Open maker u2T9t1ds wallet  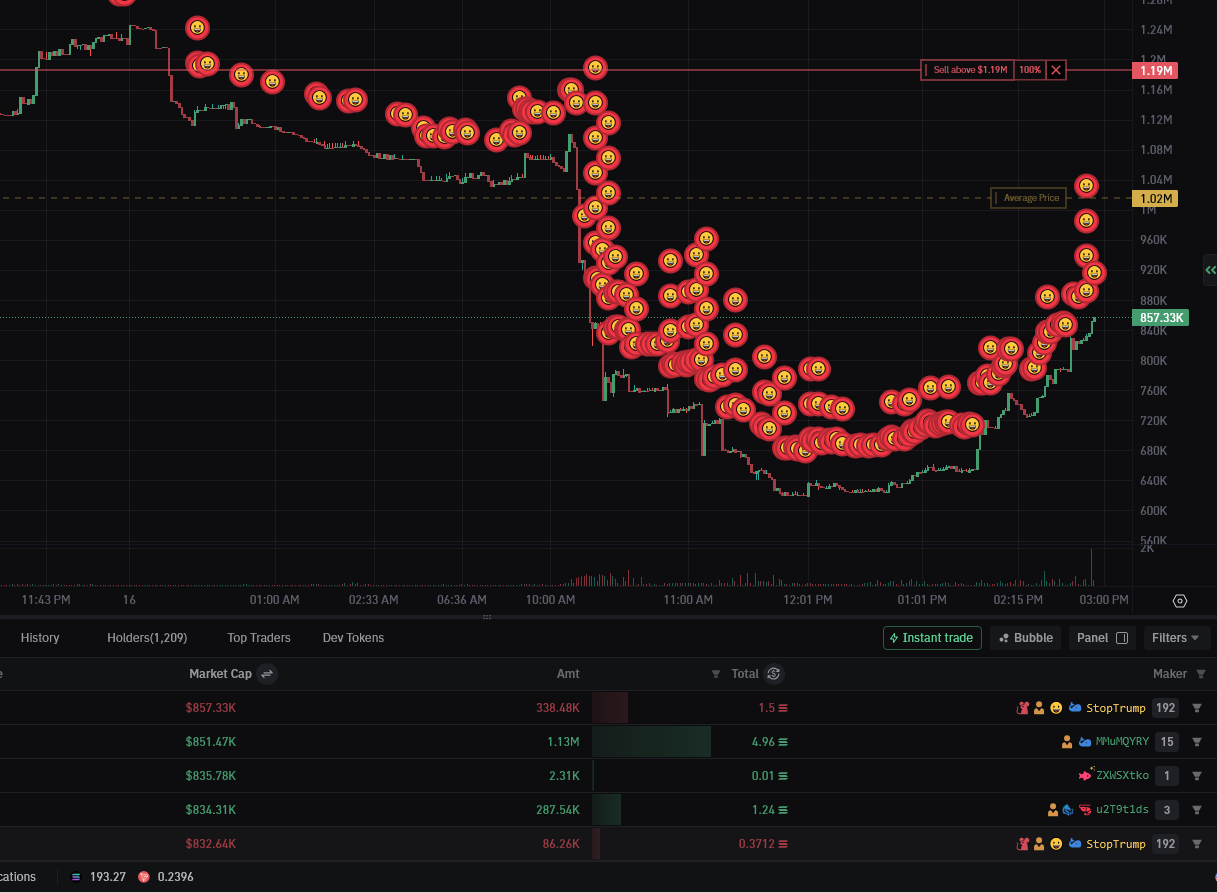click(1123, 810)
